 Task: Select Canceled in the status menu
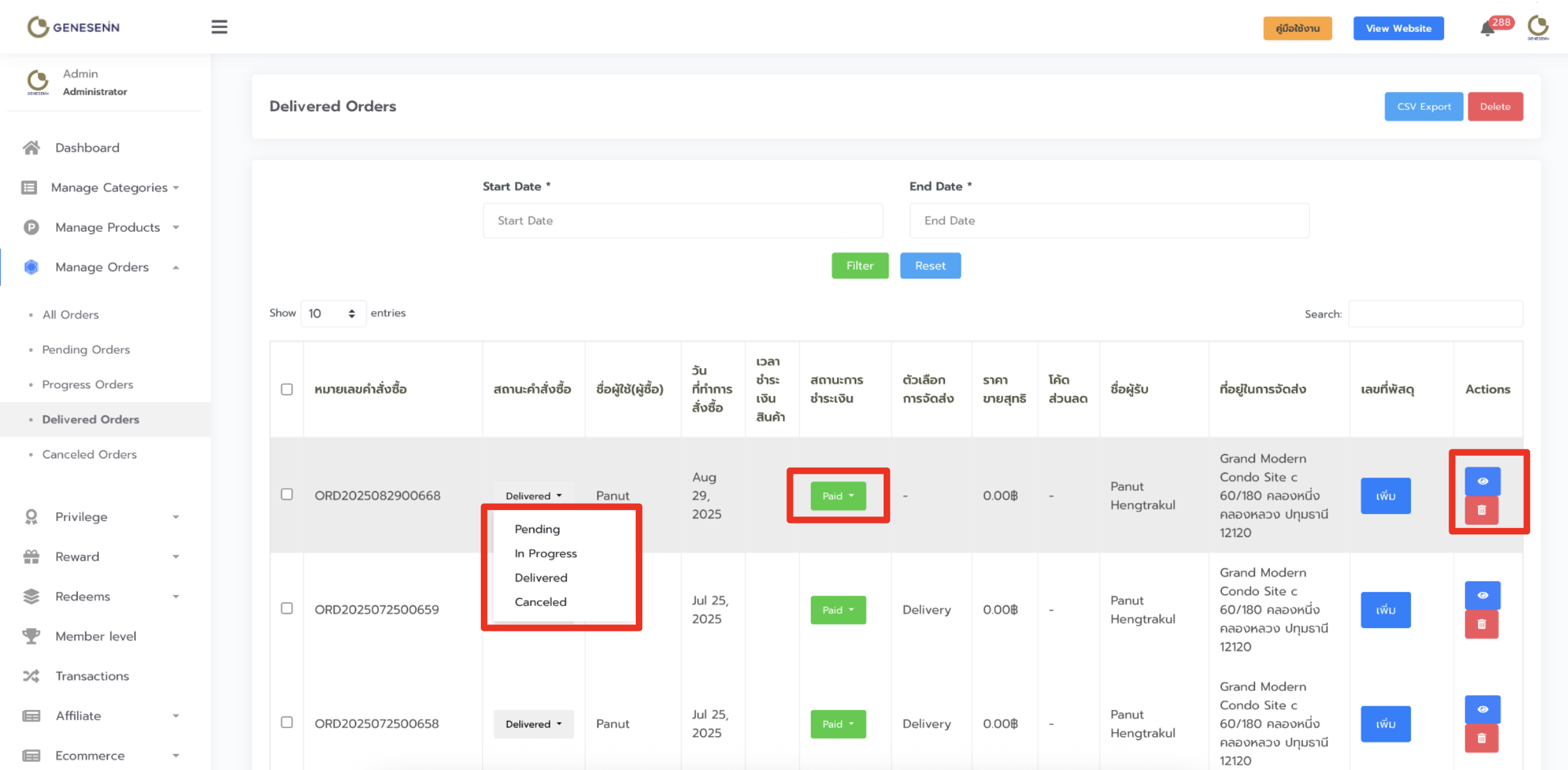[540, 602]
